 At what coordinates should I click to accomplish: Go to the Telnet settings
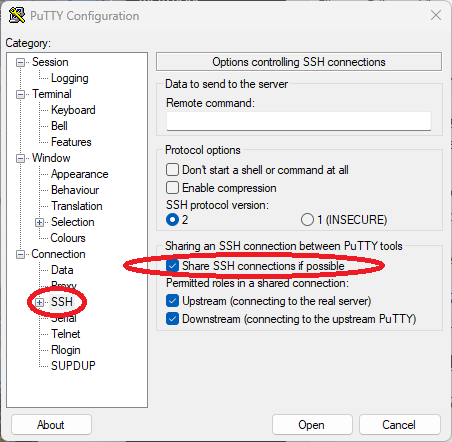click(x=66, y=334)
